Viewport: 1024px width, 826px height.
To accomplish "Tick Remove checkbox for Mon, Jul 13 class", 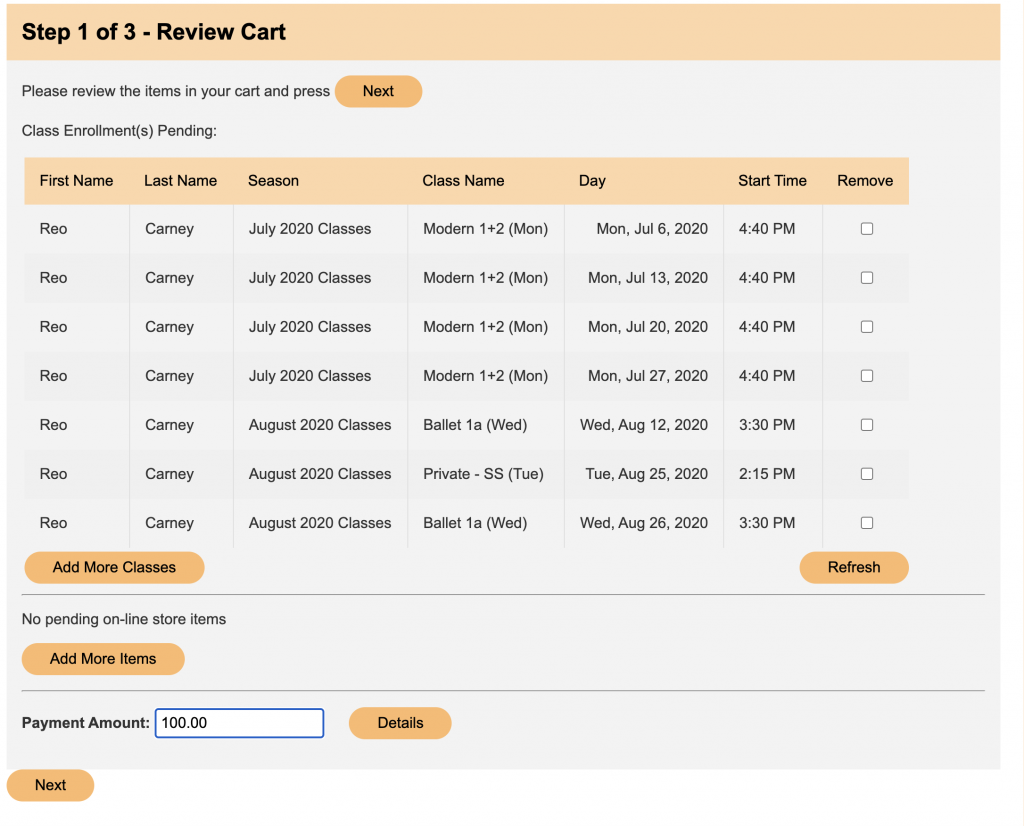I will (866, 278).
